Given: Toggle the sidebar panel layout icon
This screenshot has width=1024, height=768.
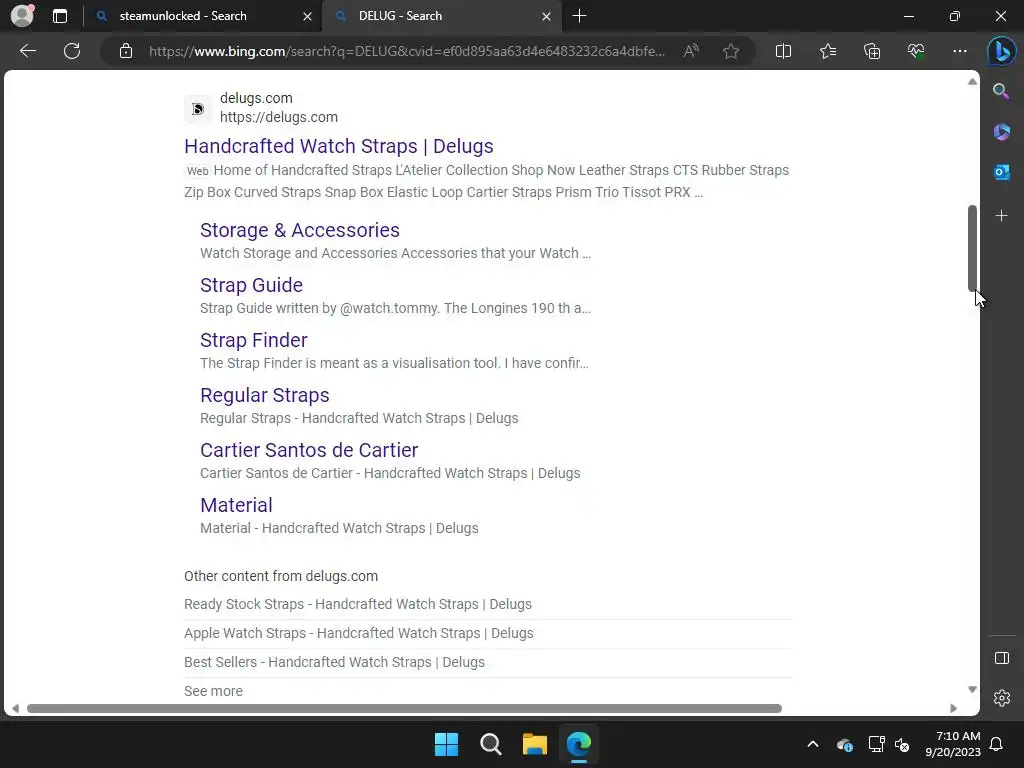Looking at the screenshot, I should (1002, 658).
